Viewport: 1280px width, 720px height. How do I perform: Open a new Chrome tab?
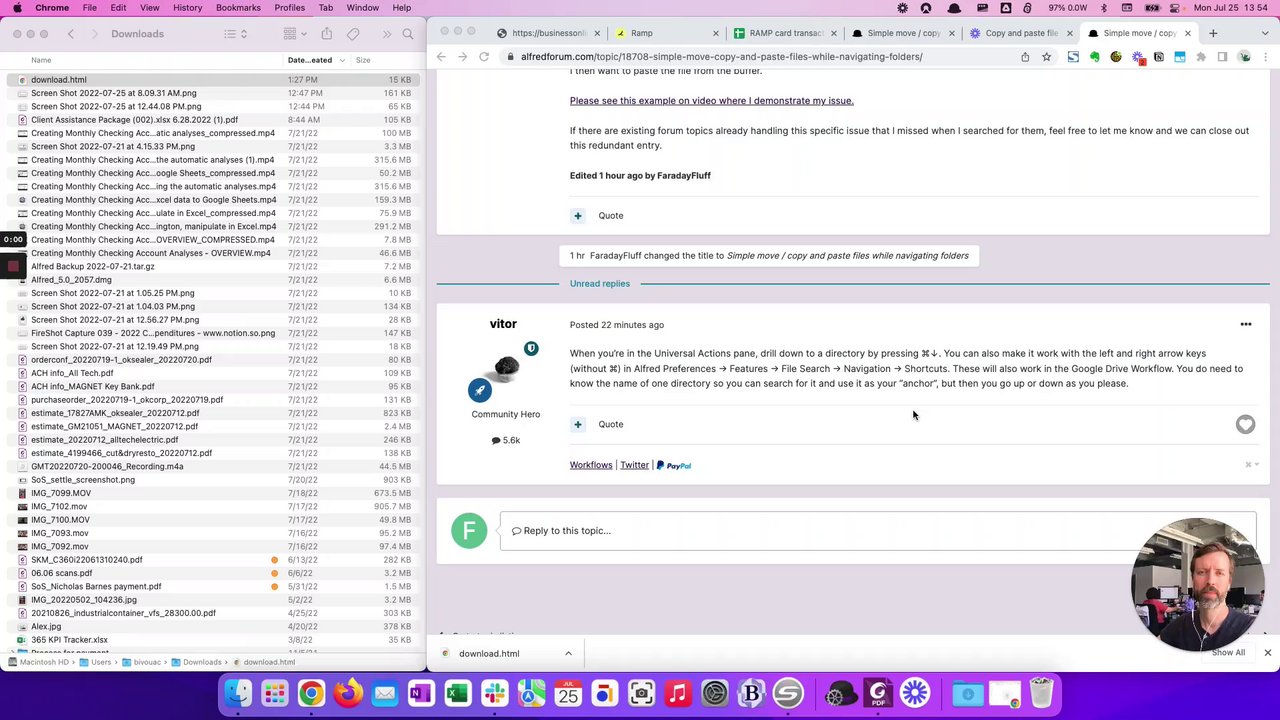click(1213, 33)
